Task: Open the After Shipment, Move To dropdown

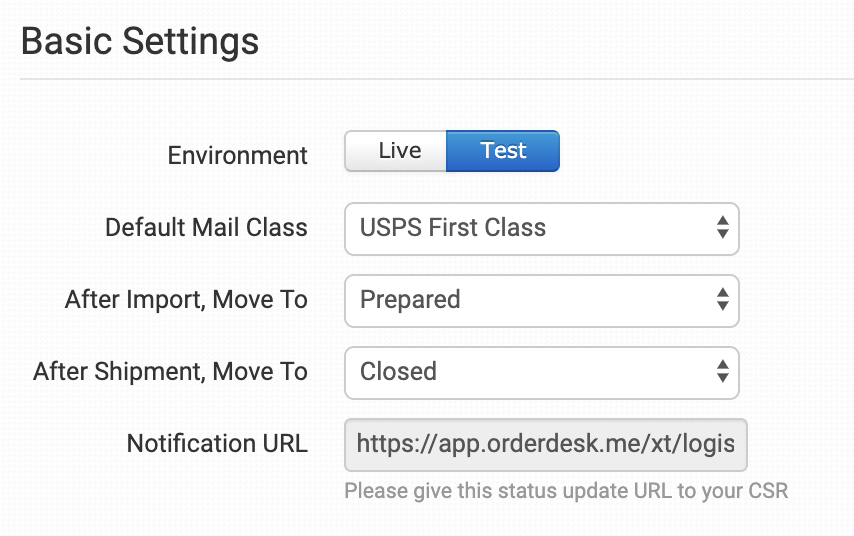Action: (x=540, y=372)
